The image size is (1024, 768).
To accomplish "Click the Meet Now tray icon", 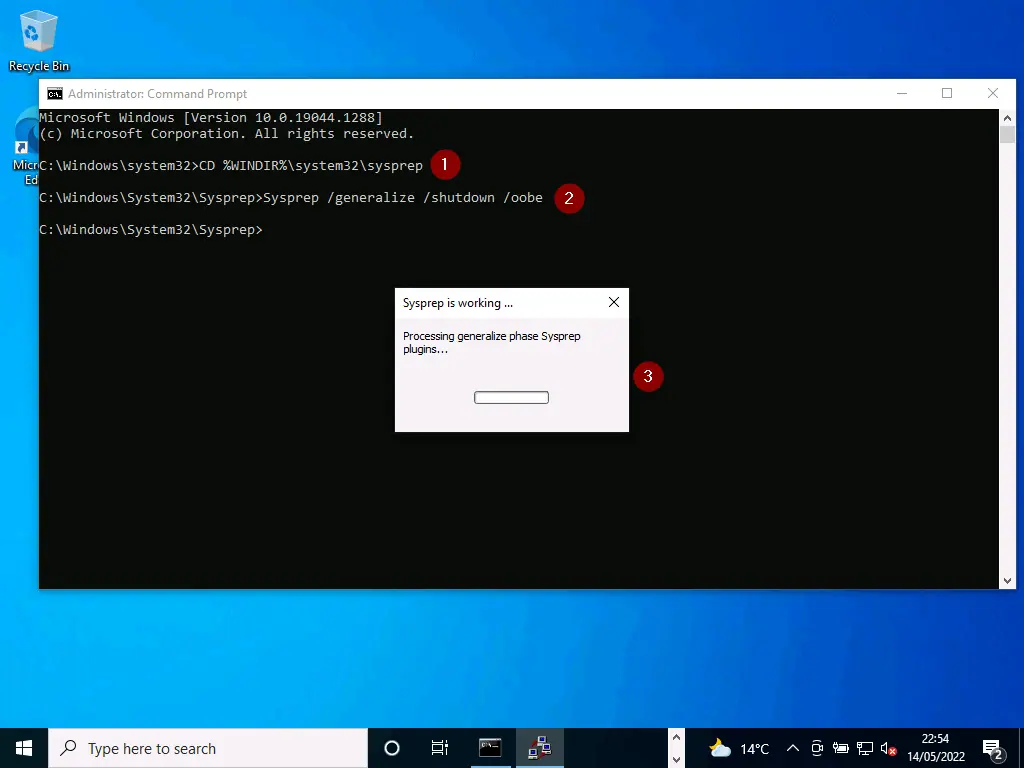I will [x=817, y=748].
